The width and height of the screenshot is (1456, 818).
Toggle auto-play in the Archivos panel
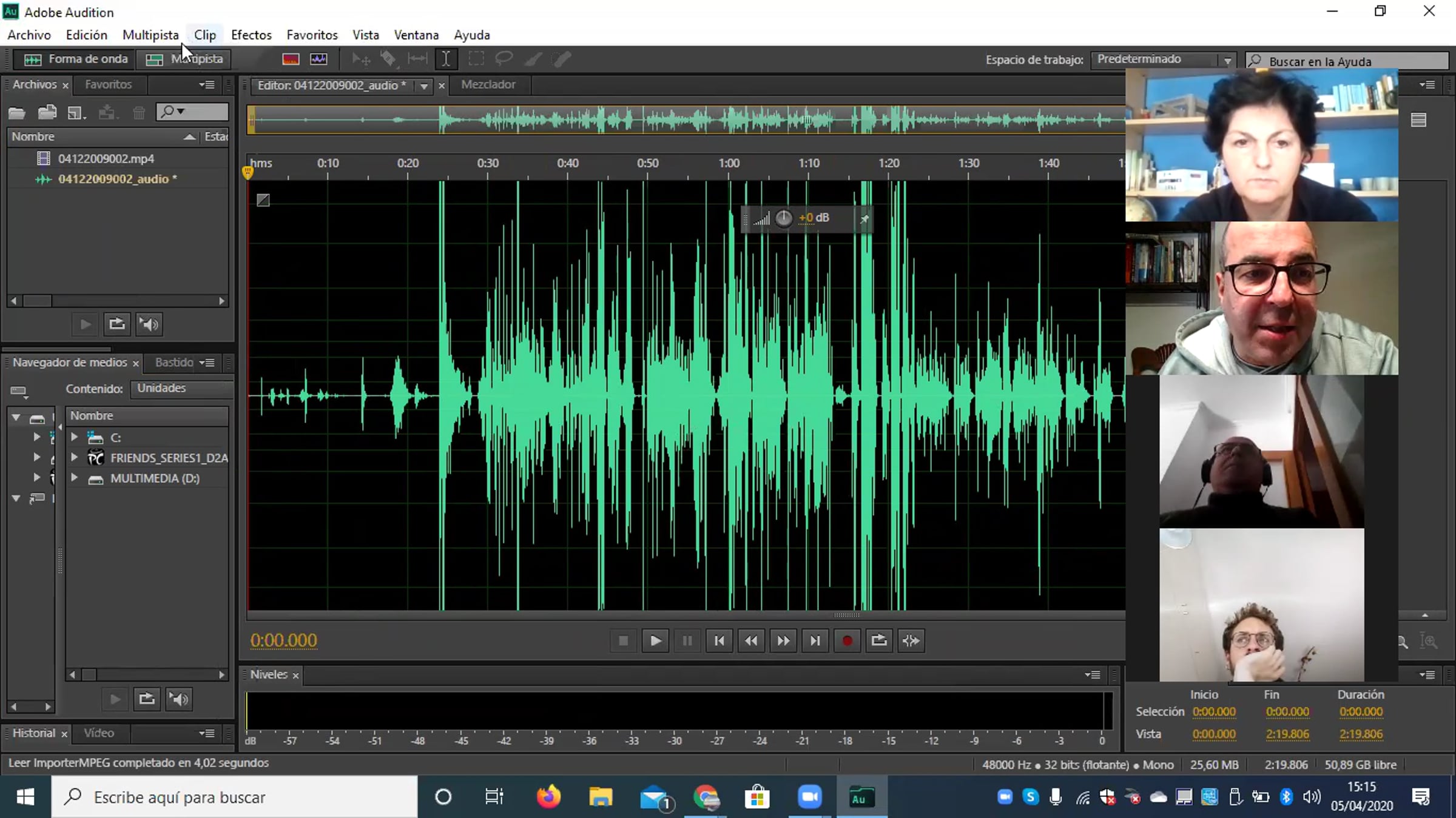click(149, 324)
